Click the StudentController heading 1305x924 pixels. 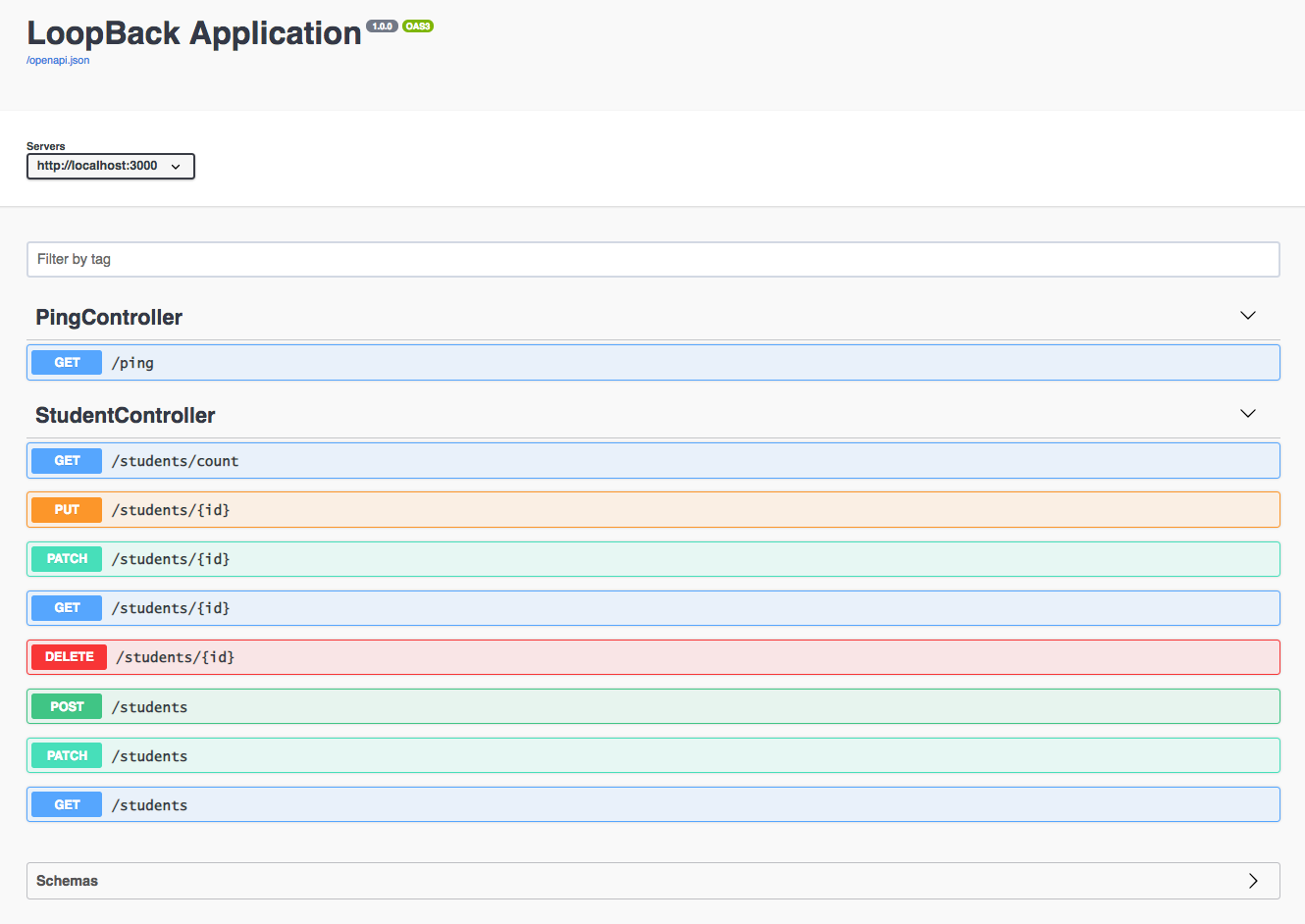coord(126,415)
